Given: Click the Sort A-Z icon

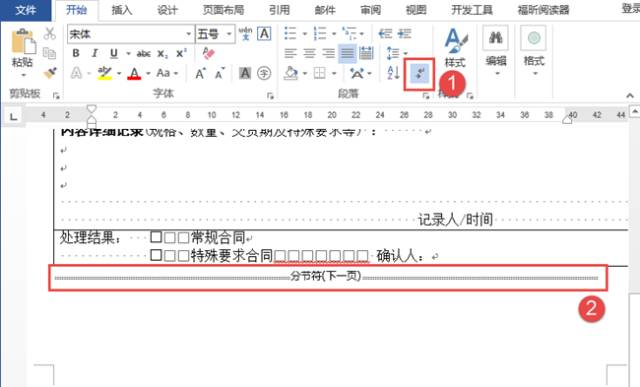Looking at the screenshot, I should coord(393,73).
